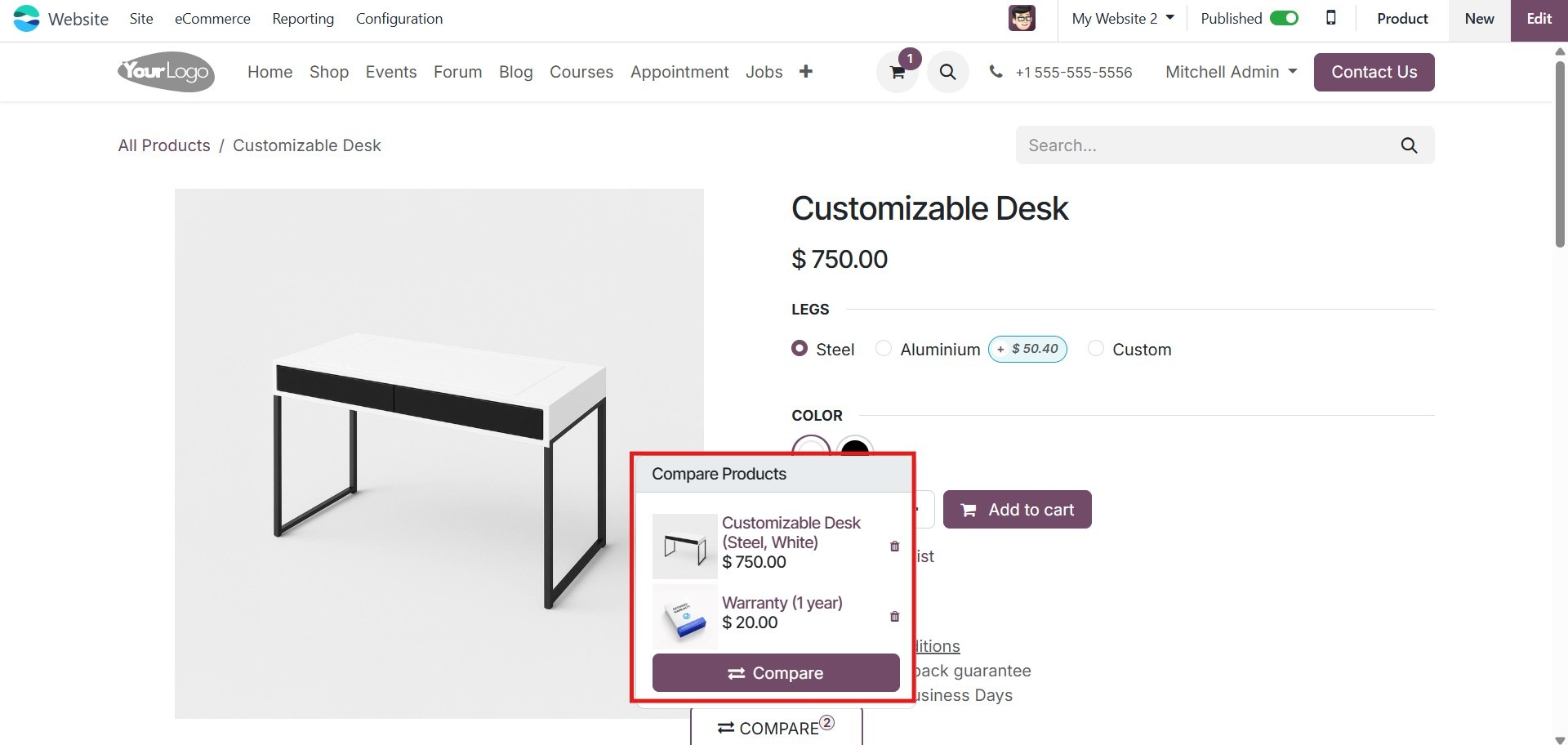Open the Mitchell Admin user dropdown
The width and height of the screenshot is (1568, 745).
click(x=1231, y=72)
